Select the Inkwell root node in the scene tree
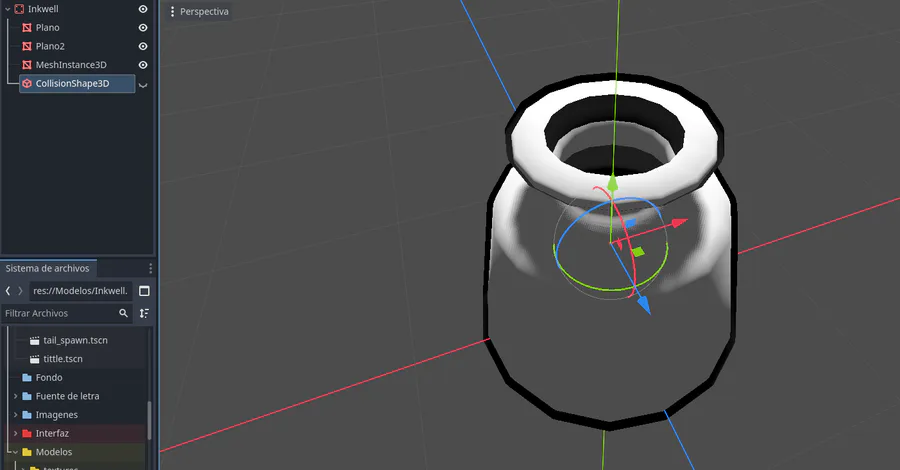The height and width of the screenshot is (470, 900). (x=43, y=9)
